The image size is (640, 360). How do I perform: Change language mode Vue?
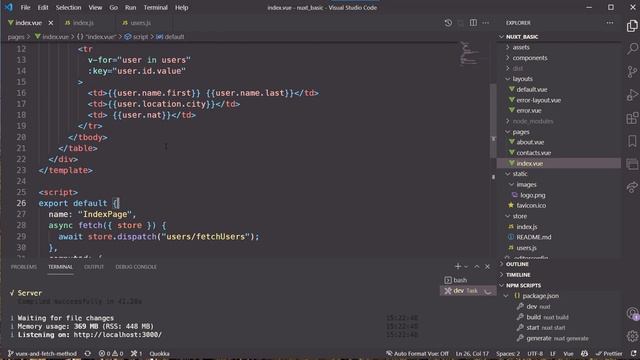(x=568, y=353)
